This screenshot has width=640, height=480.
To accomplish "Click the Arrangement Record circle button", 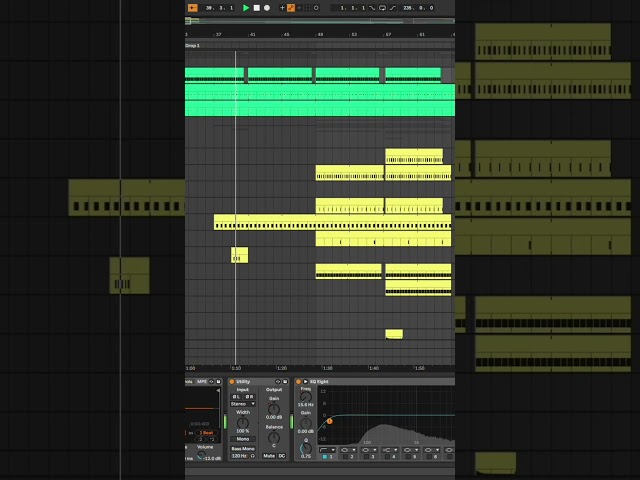I will 267,8.
